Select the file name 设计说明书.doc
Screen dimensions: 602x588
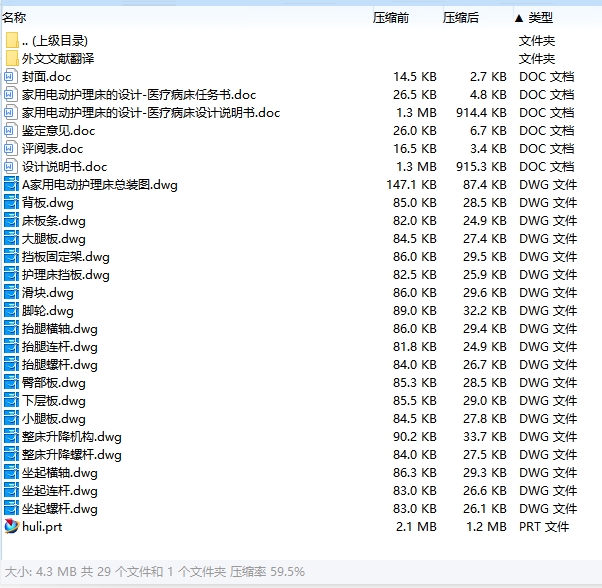64,167
